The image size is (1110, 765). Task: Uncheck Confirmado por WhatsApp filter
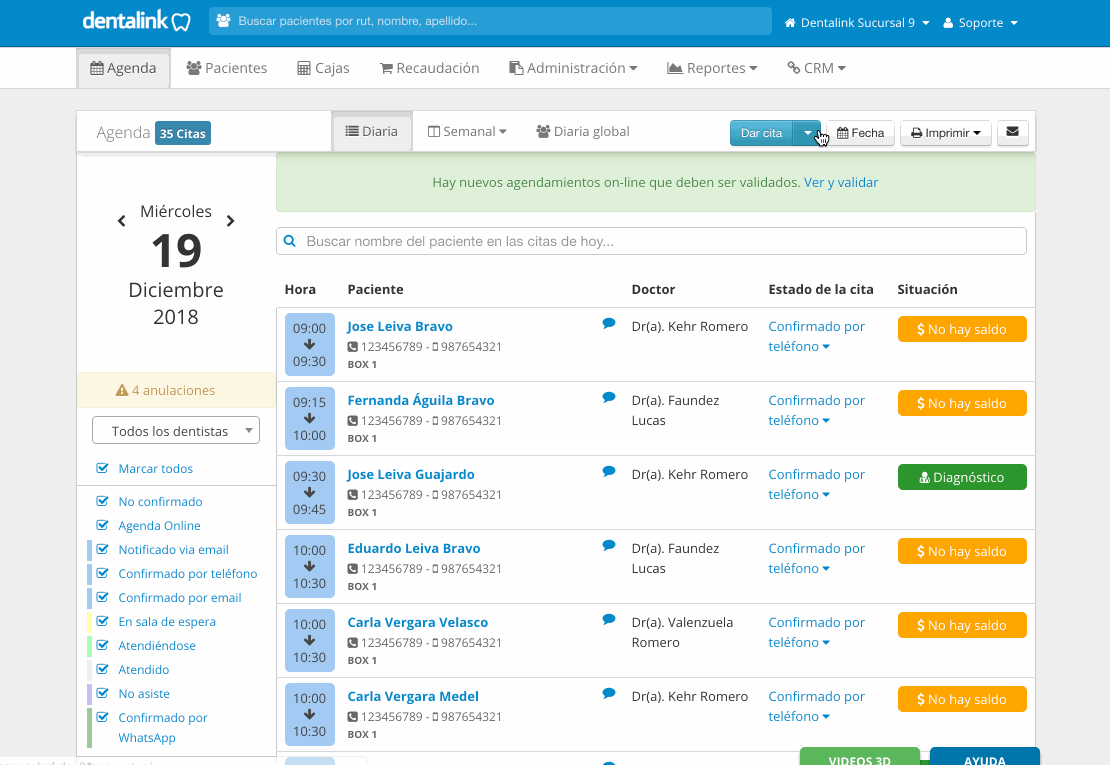103,718
